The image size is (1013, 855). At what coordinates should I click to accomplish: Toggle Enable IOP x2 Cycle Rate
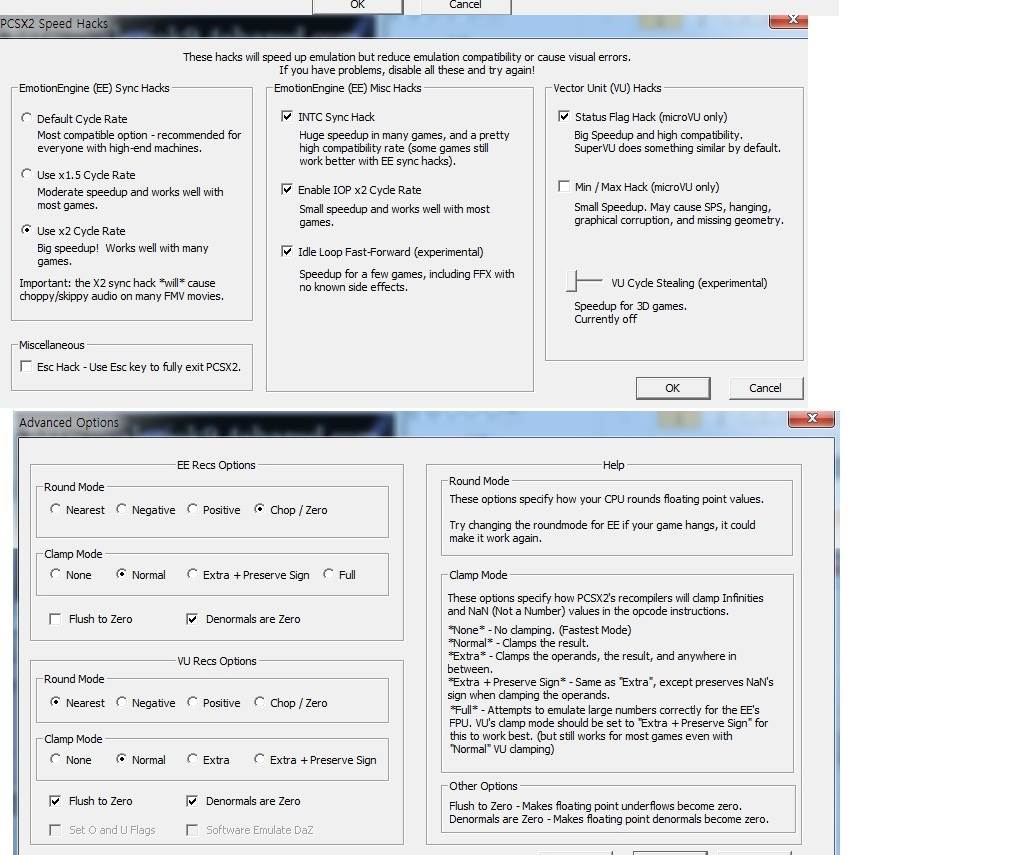(287, 189)
